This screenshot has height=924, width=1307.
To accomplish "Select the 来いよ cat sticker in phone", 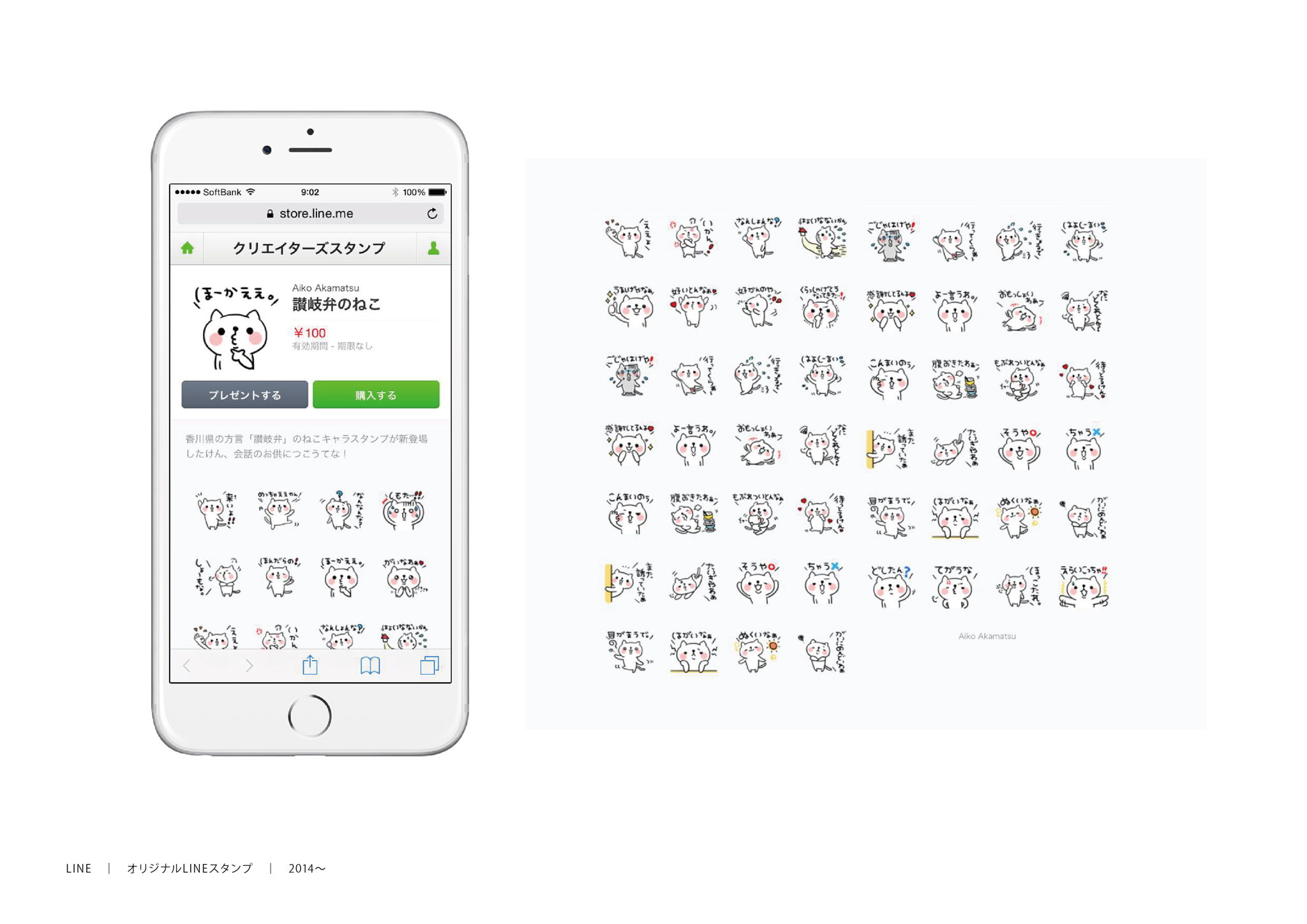I will [x=216, y=510].
